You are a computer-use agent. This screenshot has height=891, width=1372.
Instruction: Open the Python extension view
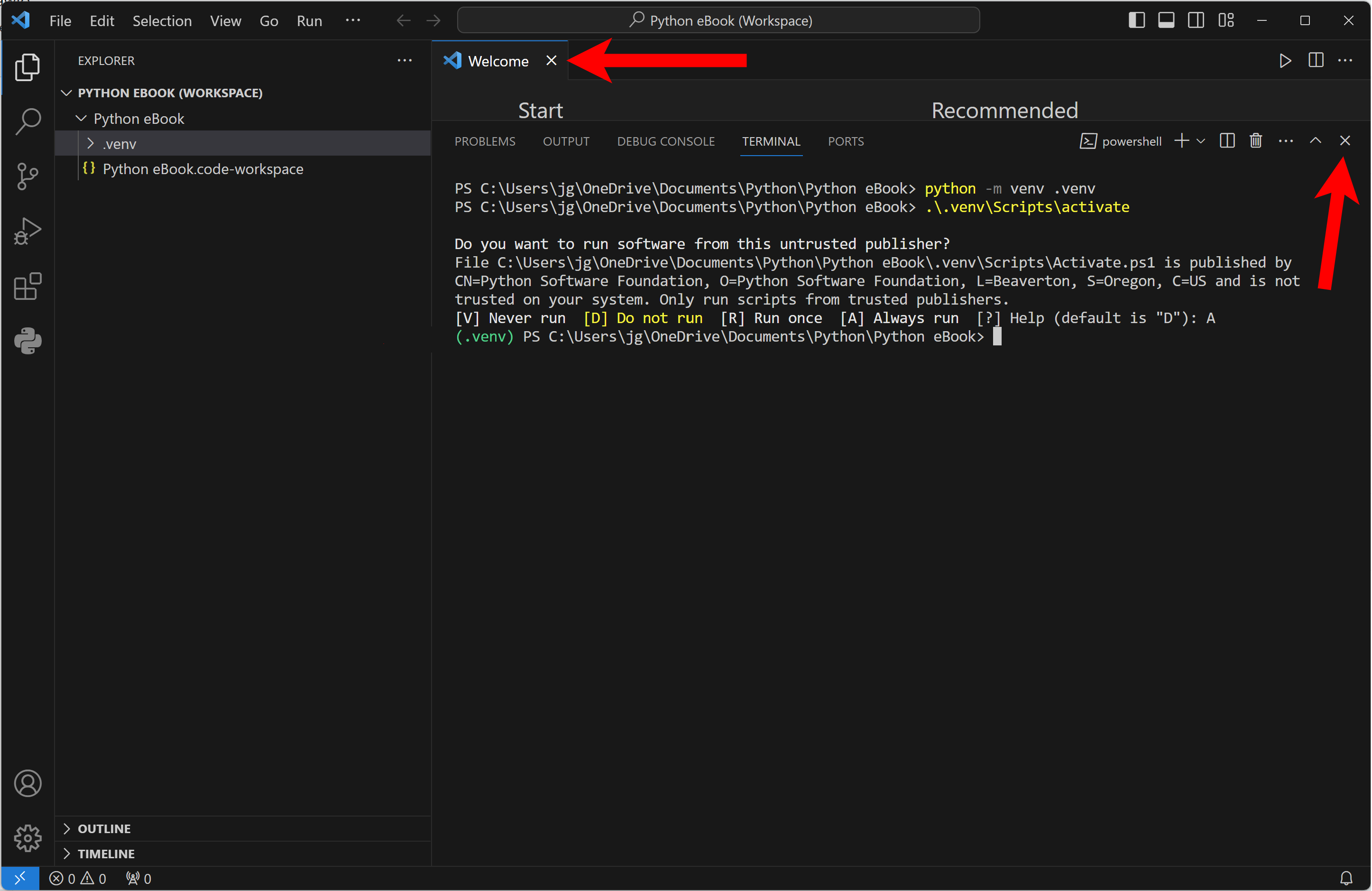[27, 341]
